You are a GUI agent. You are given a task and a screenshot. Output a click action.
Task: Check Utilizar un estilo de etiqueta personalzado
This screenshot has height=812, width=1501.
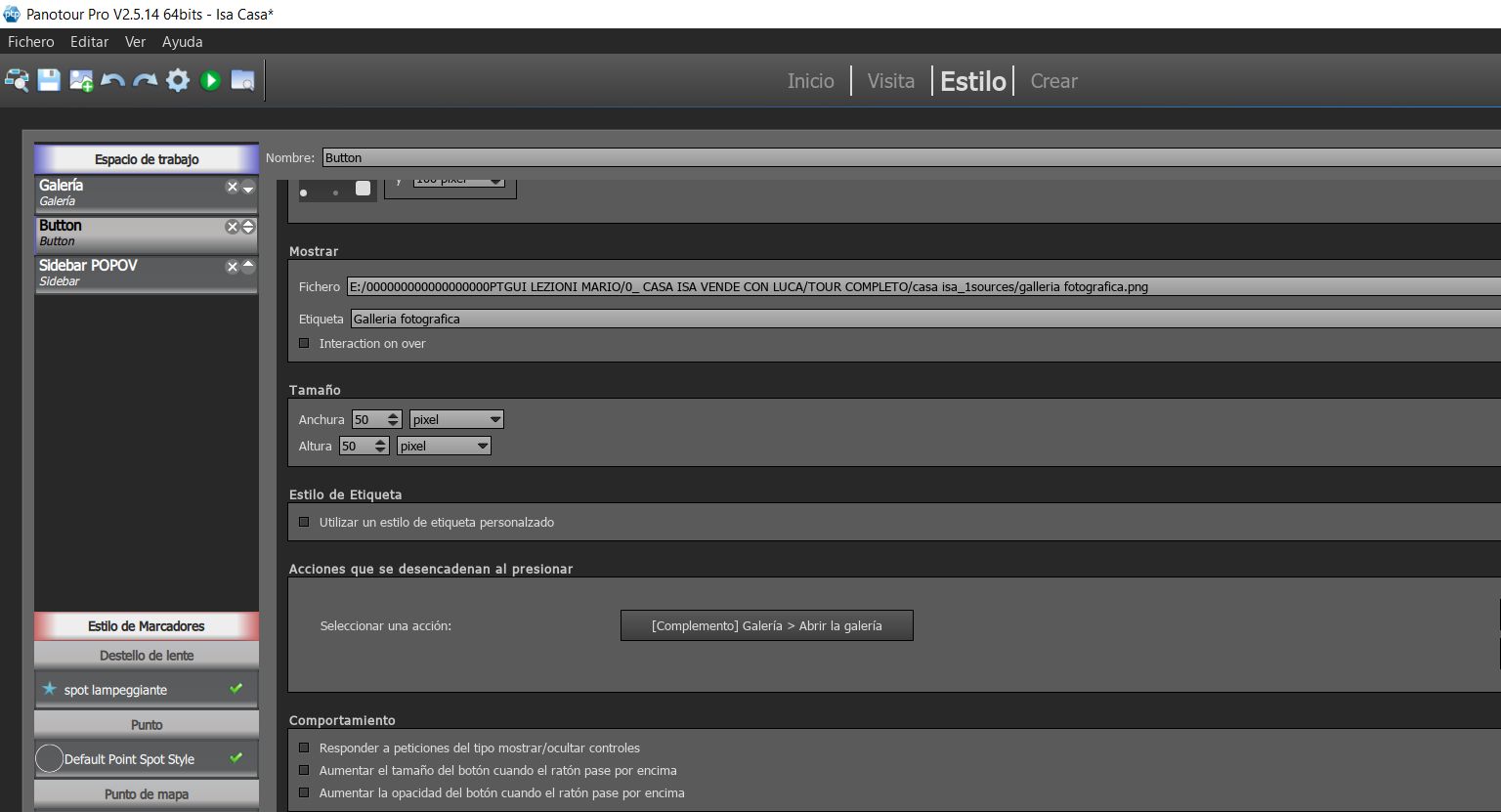click(304, 522)
